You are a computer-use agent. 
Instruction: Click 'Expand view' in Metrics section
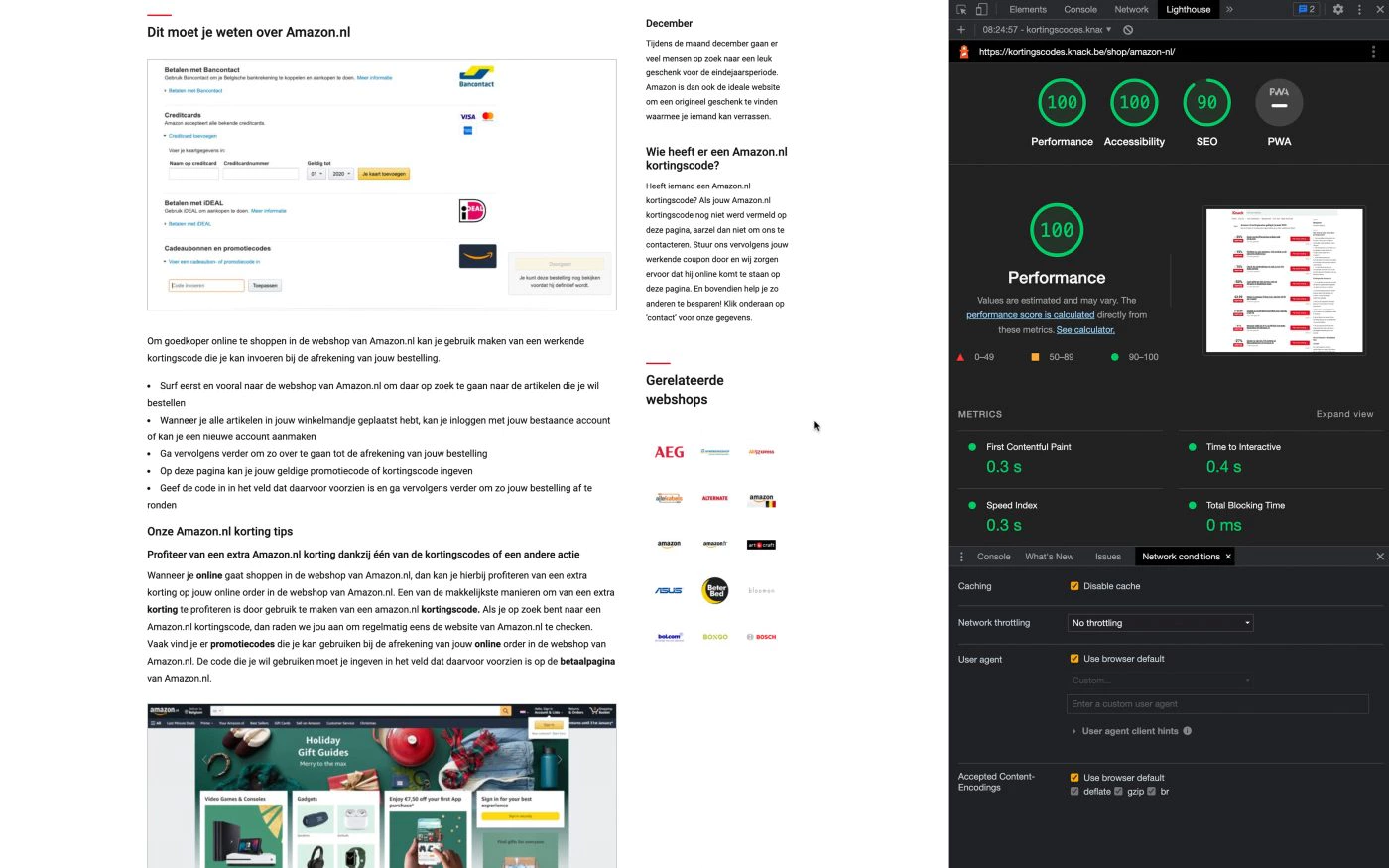(1344, 414)
